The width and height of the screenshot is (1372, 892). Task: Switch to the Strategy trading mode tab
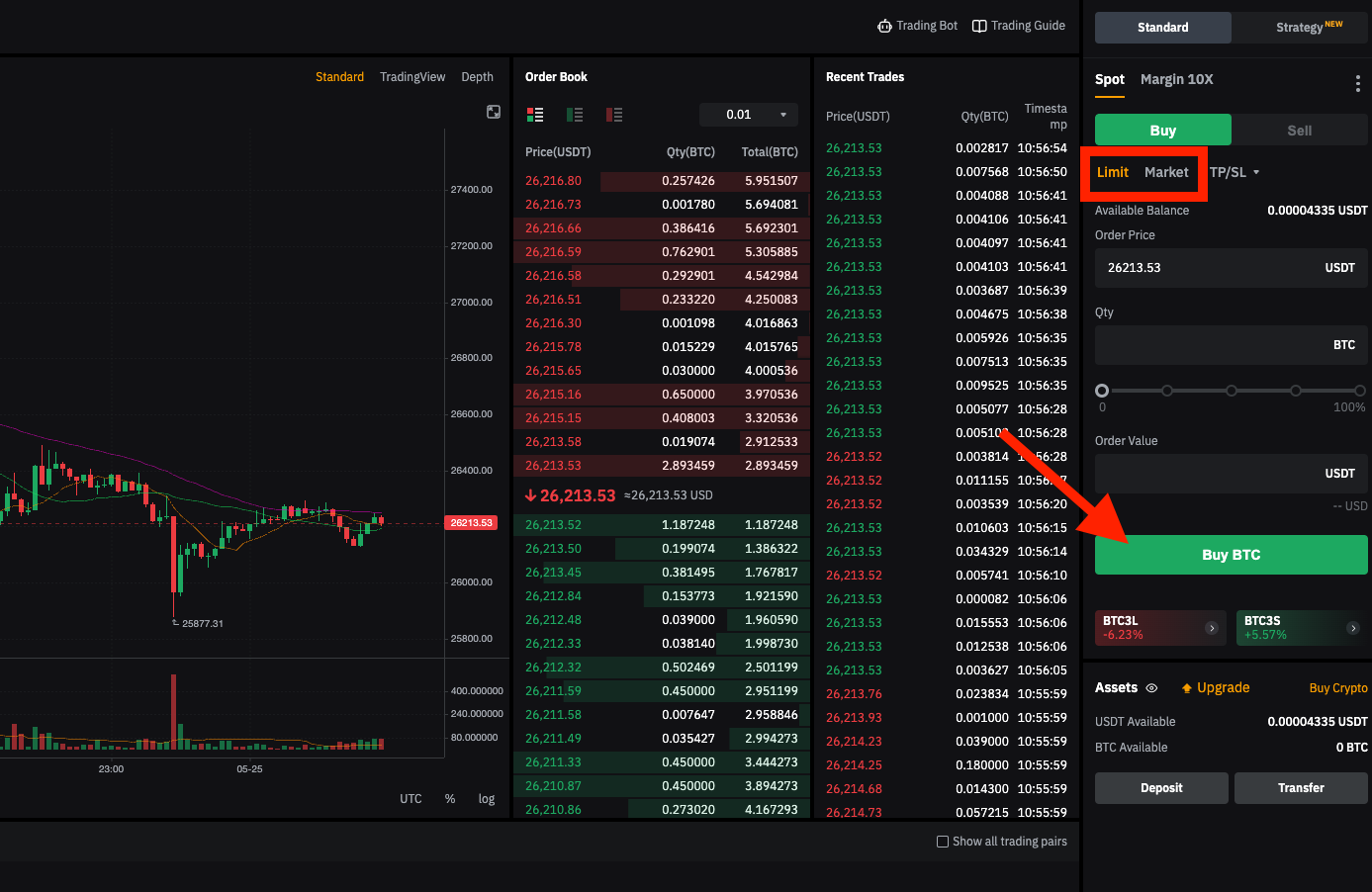(1300, 28)
